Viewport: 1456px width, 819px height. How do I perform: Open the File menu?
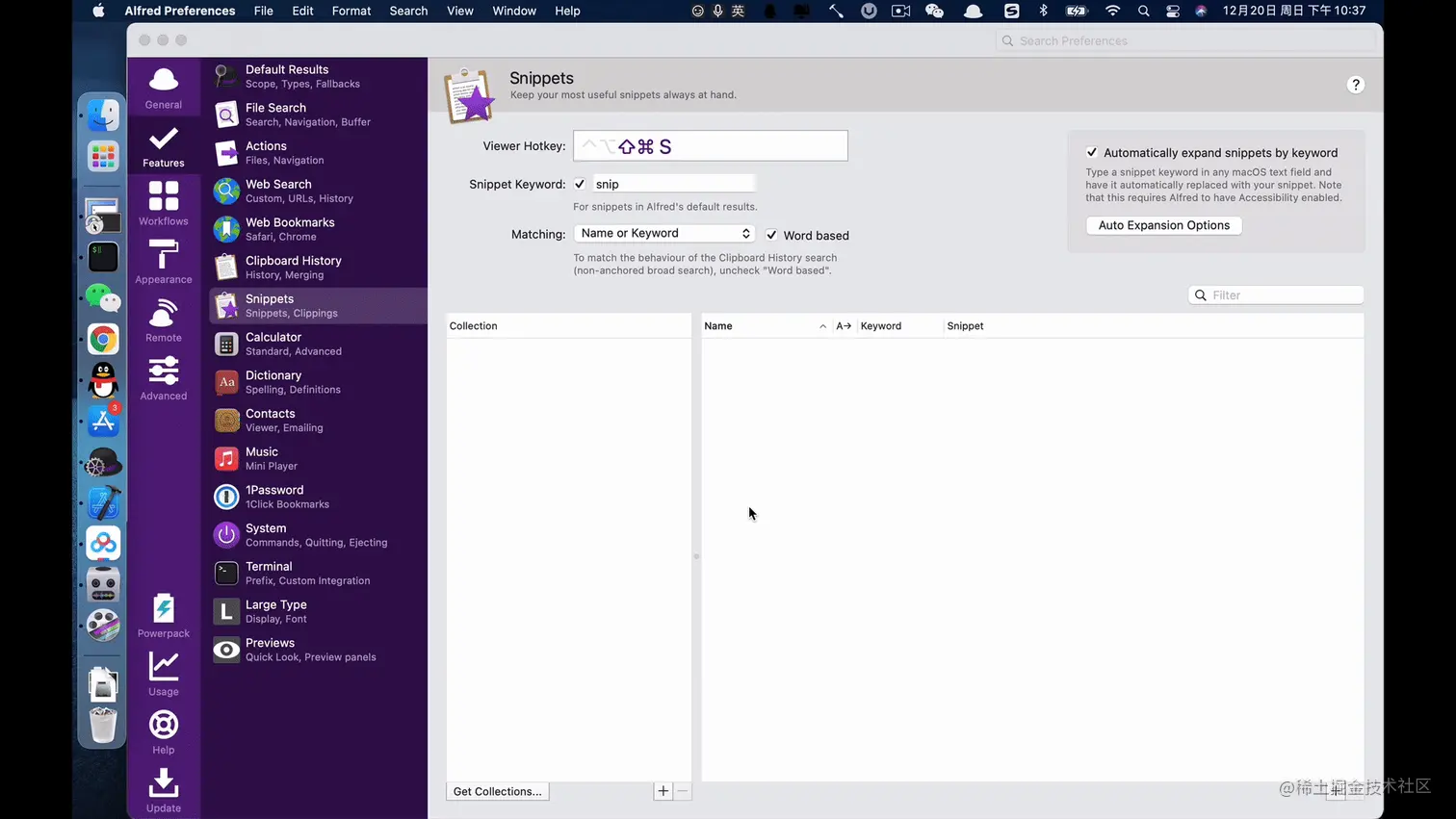point(263,11)
